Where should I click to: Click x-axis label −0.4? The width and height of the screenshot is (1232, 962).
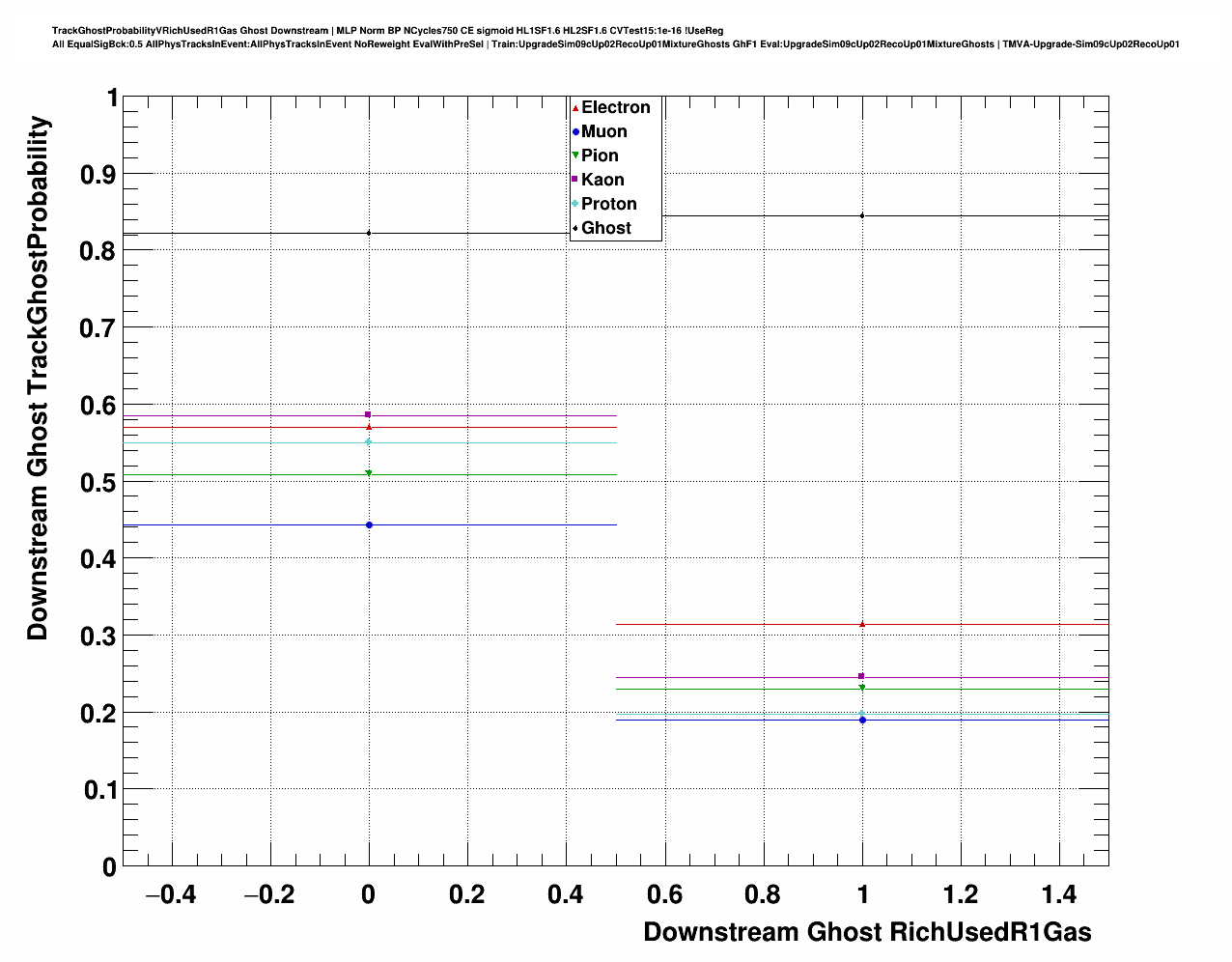point(170,894)
